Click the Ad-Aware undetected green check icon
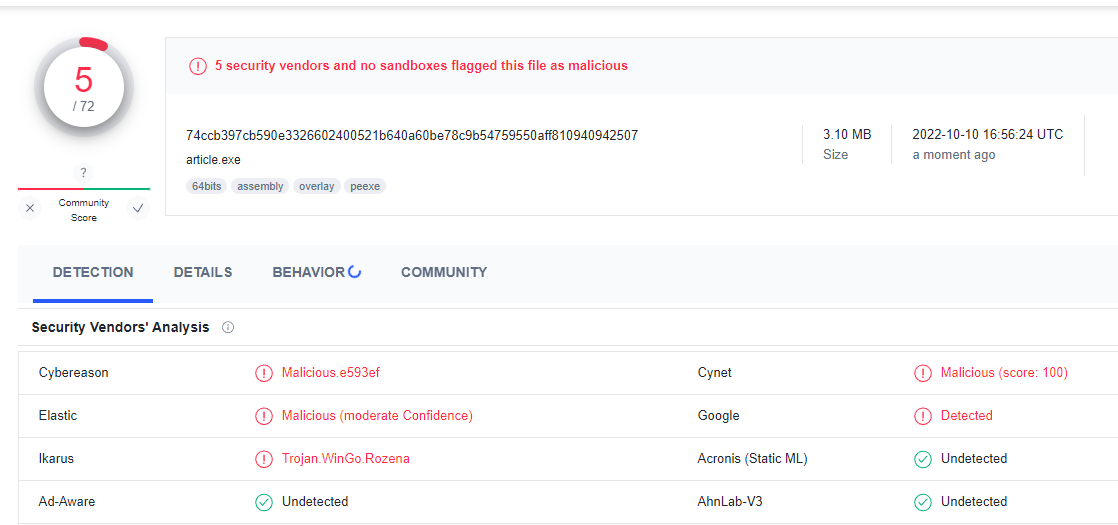Image resolution: width=1118 pixels, height=525 pixels. coord(264,502)
